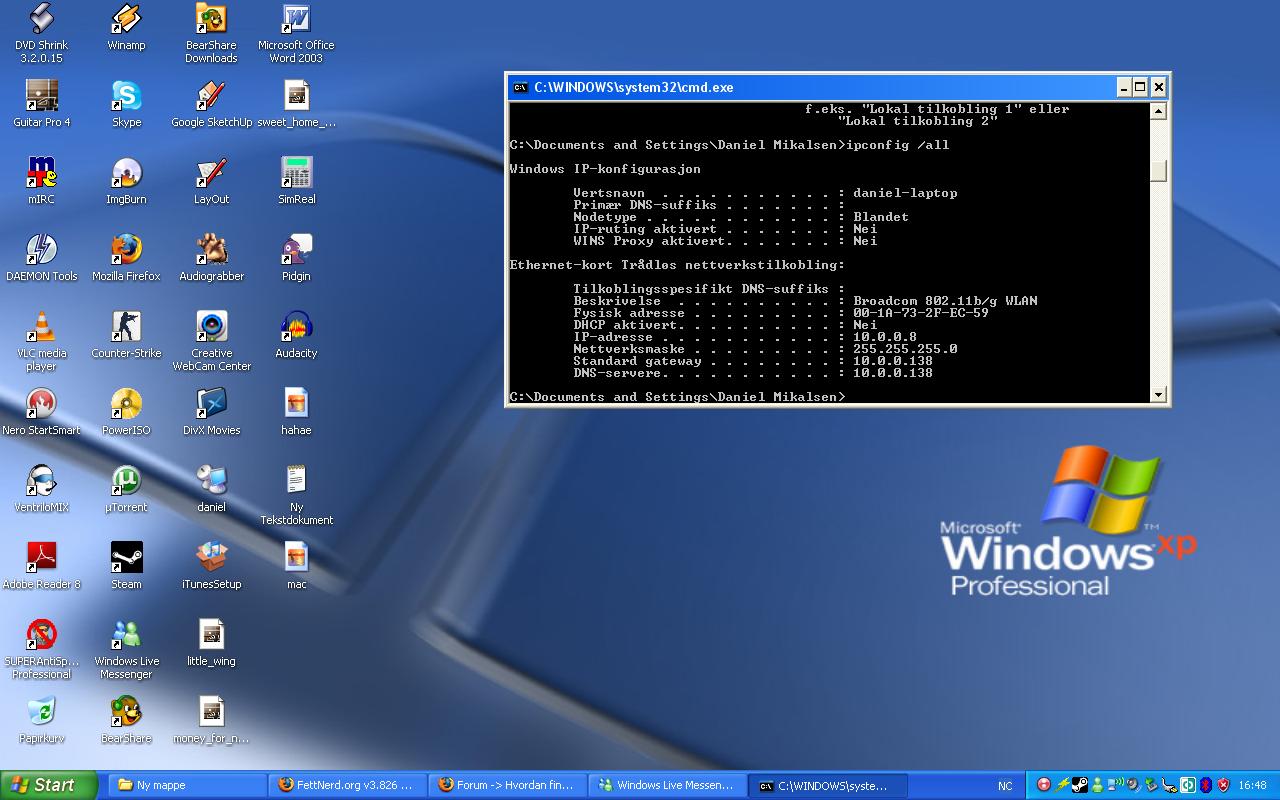Select the LayOut desktop icon
The height and width of the screenshot is (800, 1280).
pos(211,181)
